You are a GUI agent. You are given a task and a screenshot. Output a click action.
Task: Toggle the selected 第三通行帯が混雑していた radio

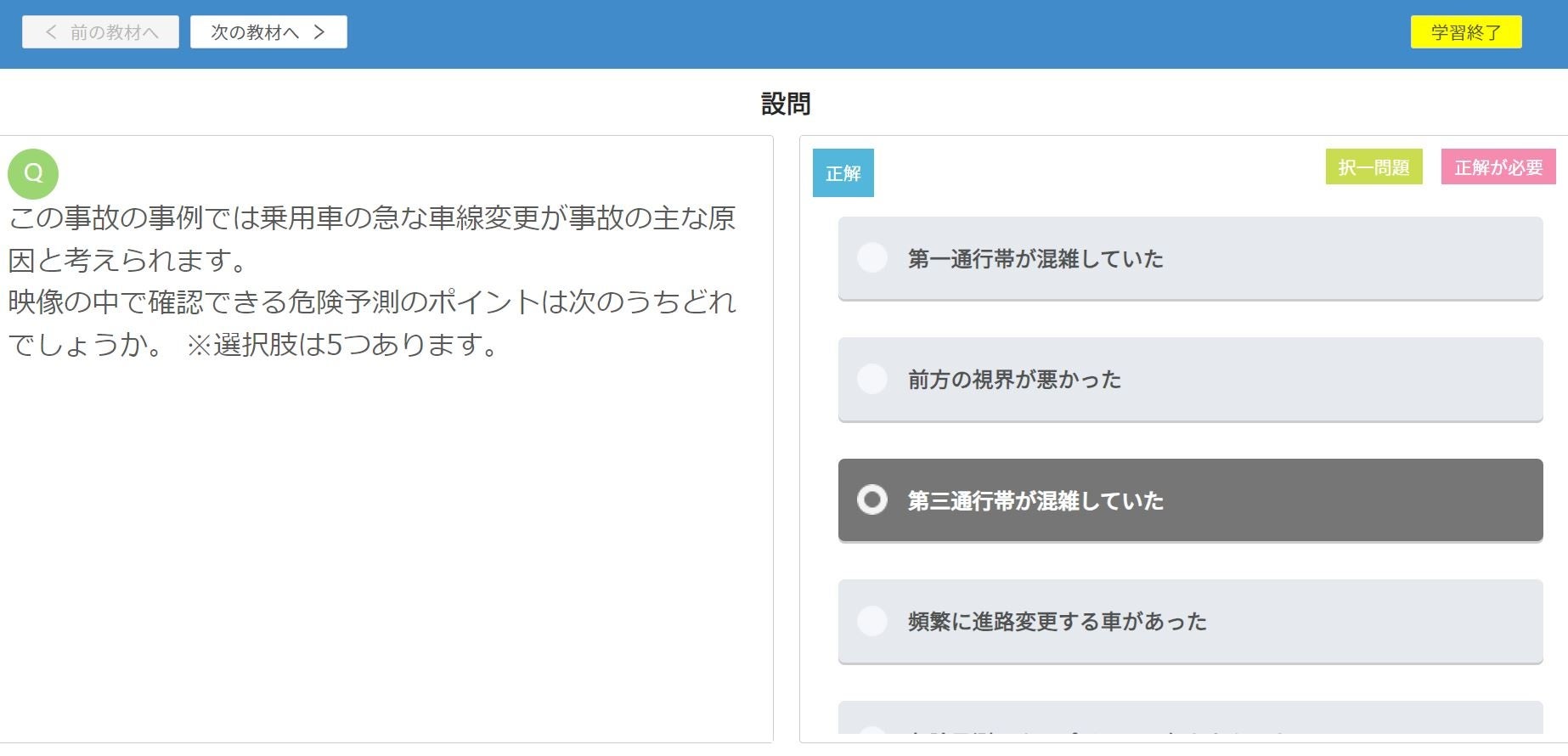[x=872, y=499]
